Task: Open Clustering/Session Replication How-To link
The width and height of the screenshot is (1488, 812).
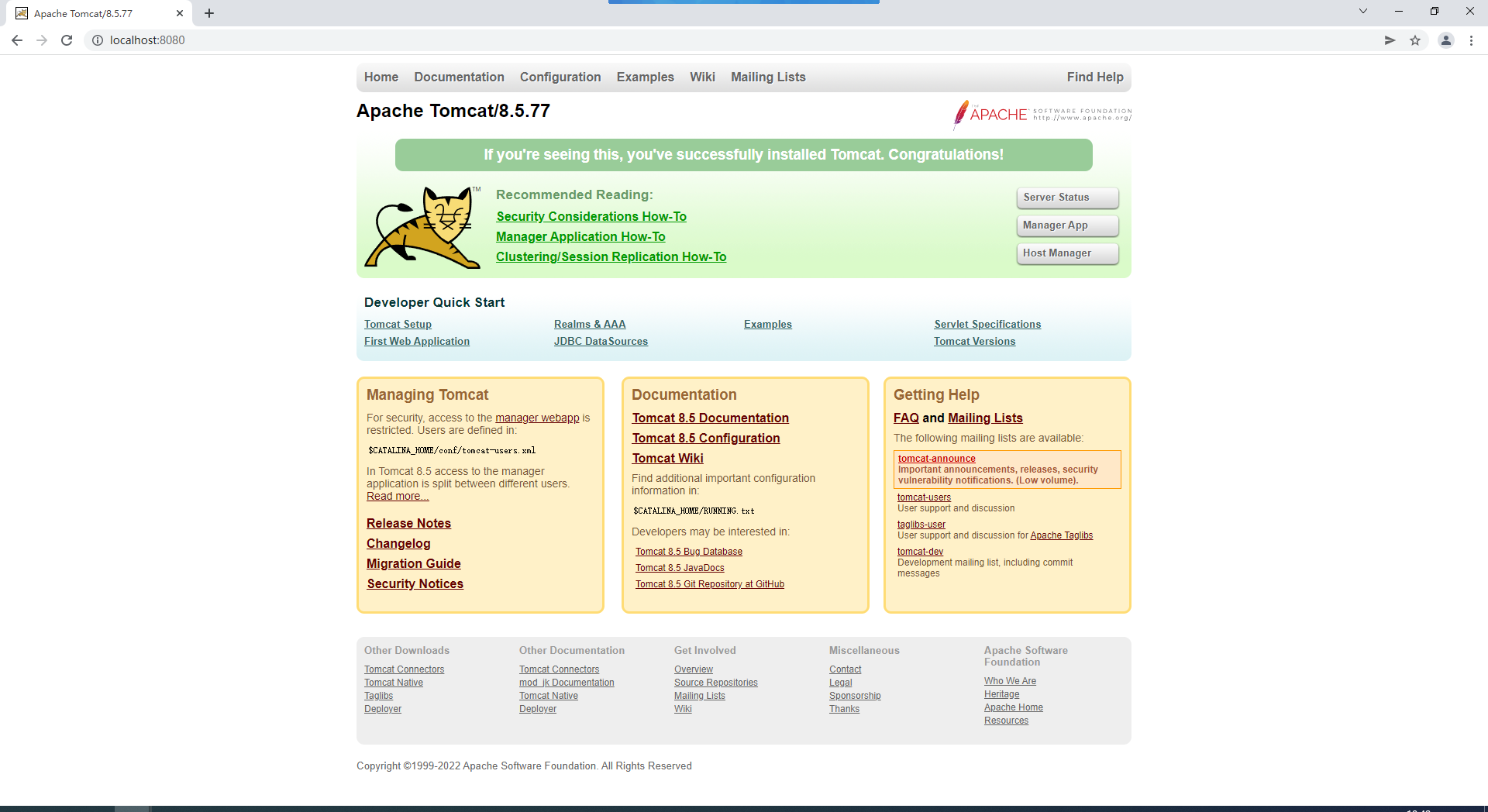Action: pos(611,257)
